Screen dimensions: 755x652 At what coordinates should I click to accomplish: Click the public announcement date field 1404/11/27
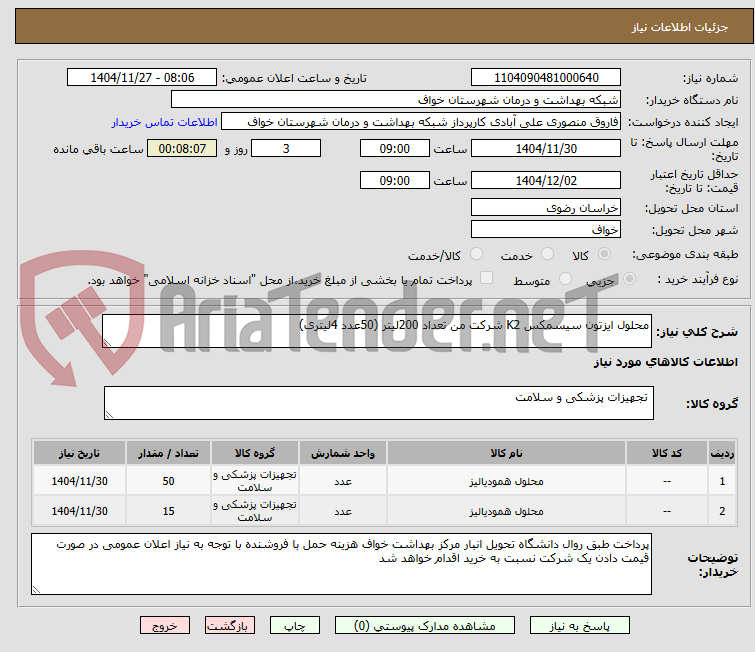(142, 78)
